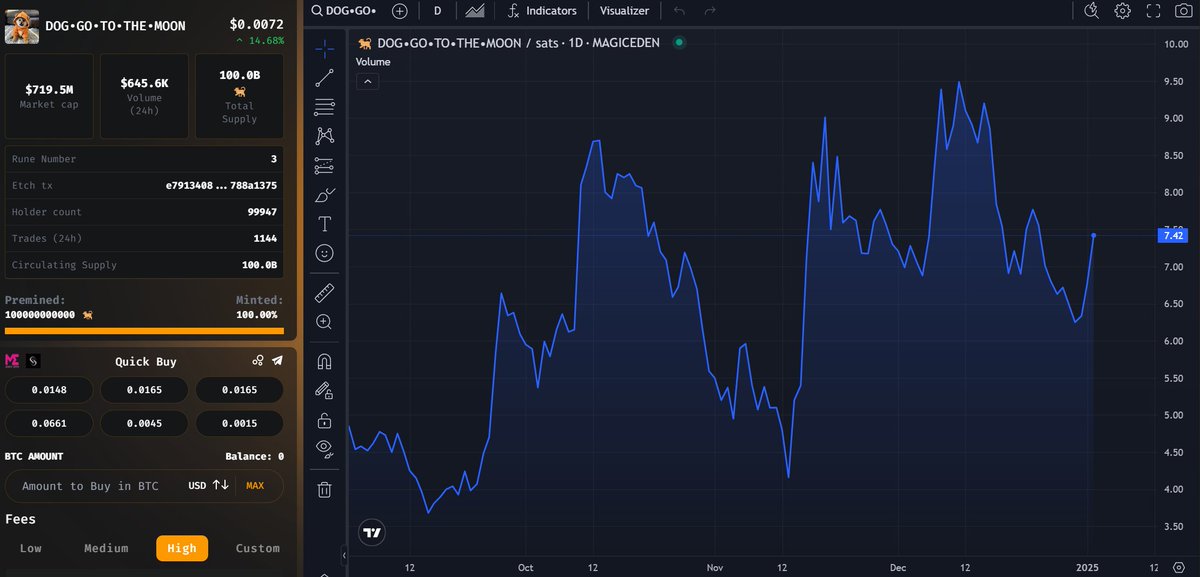Viewport: 1200px width, 577px height.
Task: Open Indicators dialog
Action: (x=542, y=11)
